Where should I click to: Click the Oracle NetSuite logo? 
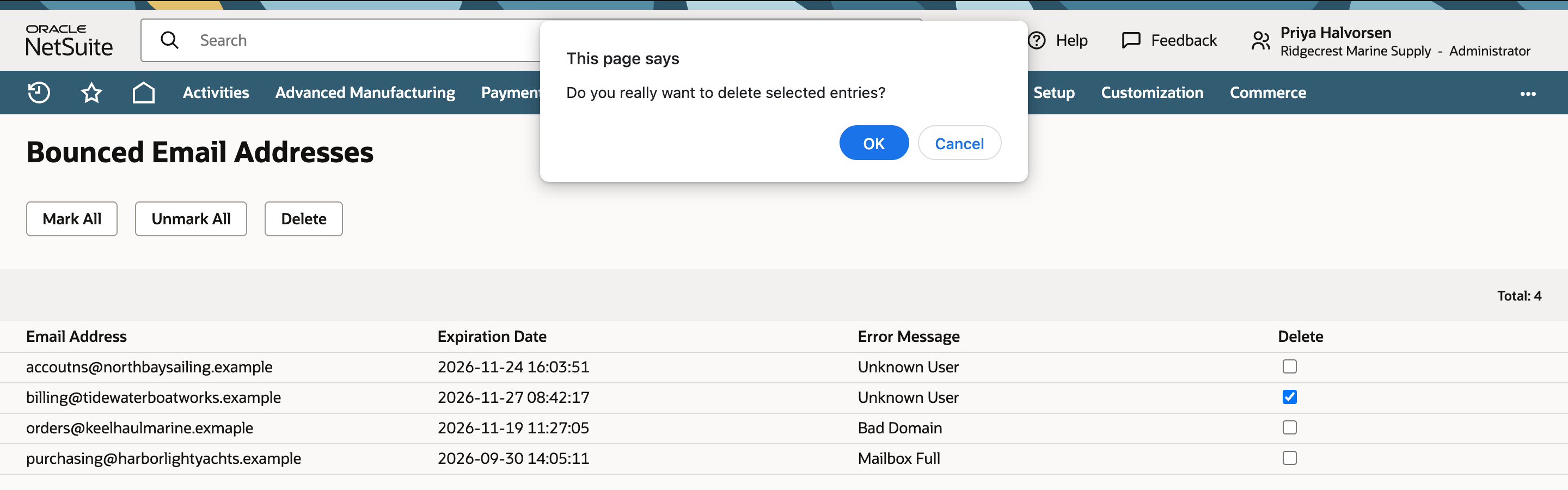69,40
